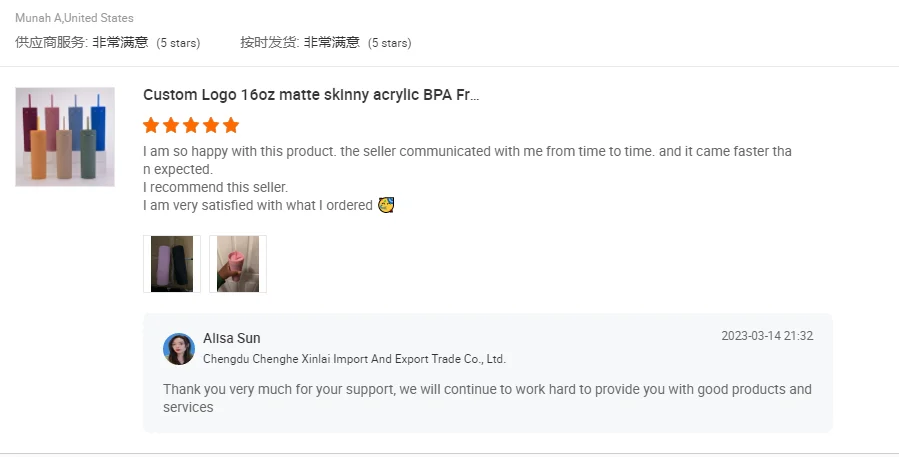Click the 2023-03-14 21:32 reply timestamp
Image resolution: width=899 pixels, height=457 pixels.
[x=767, y=336]
